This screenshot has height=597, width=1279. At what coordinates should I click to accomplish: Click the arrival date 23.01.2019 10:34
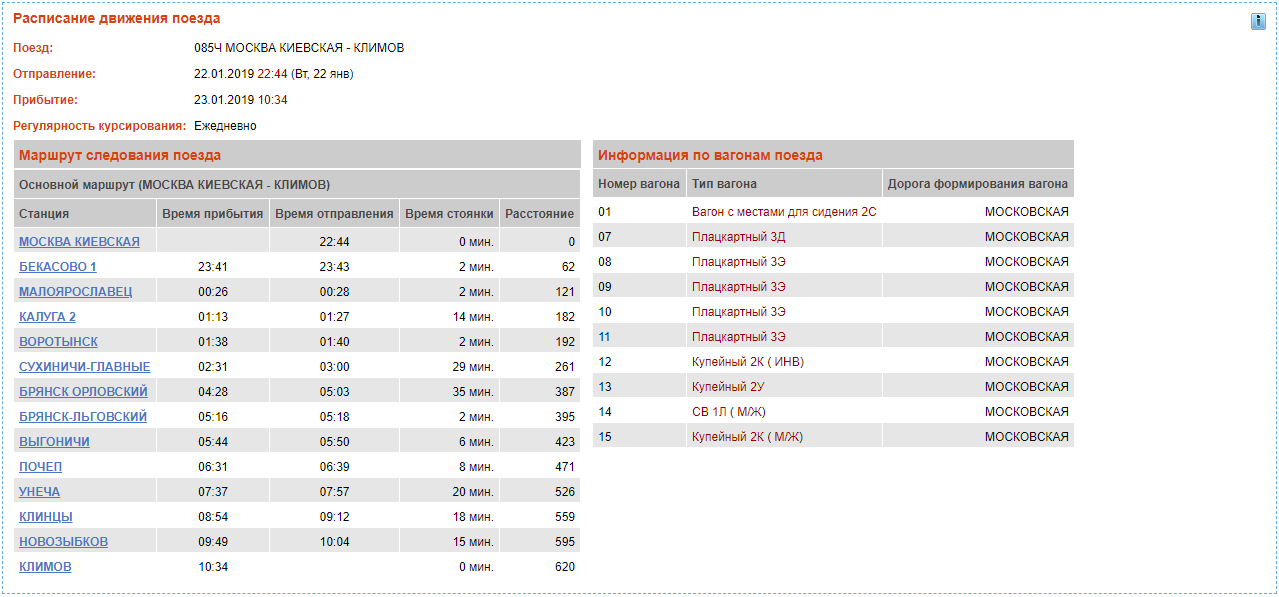tap(241, 100)
